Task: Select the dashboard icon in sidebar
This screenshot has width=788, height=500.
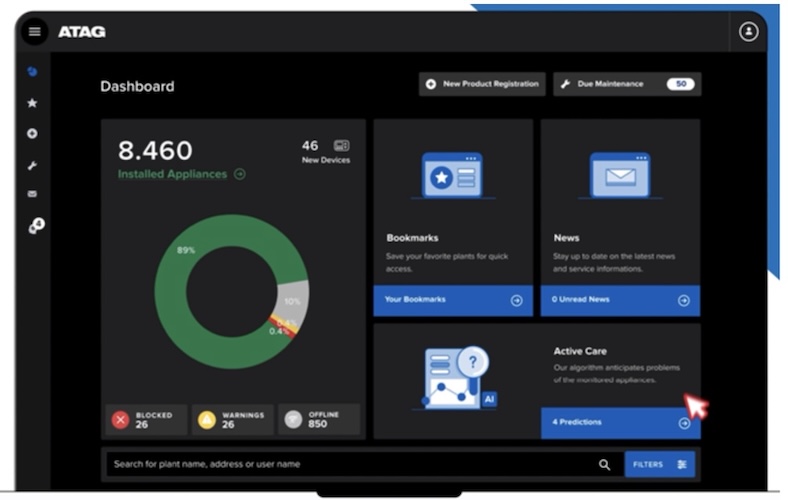Action: point(33,72)
